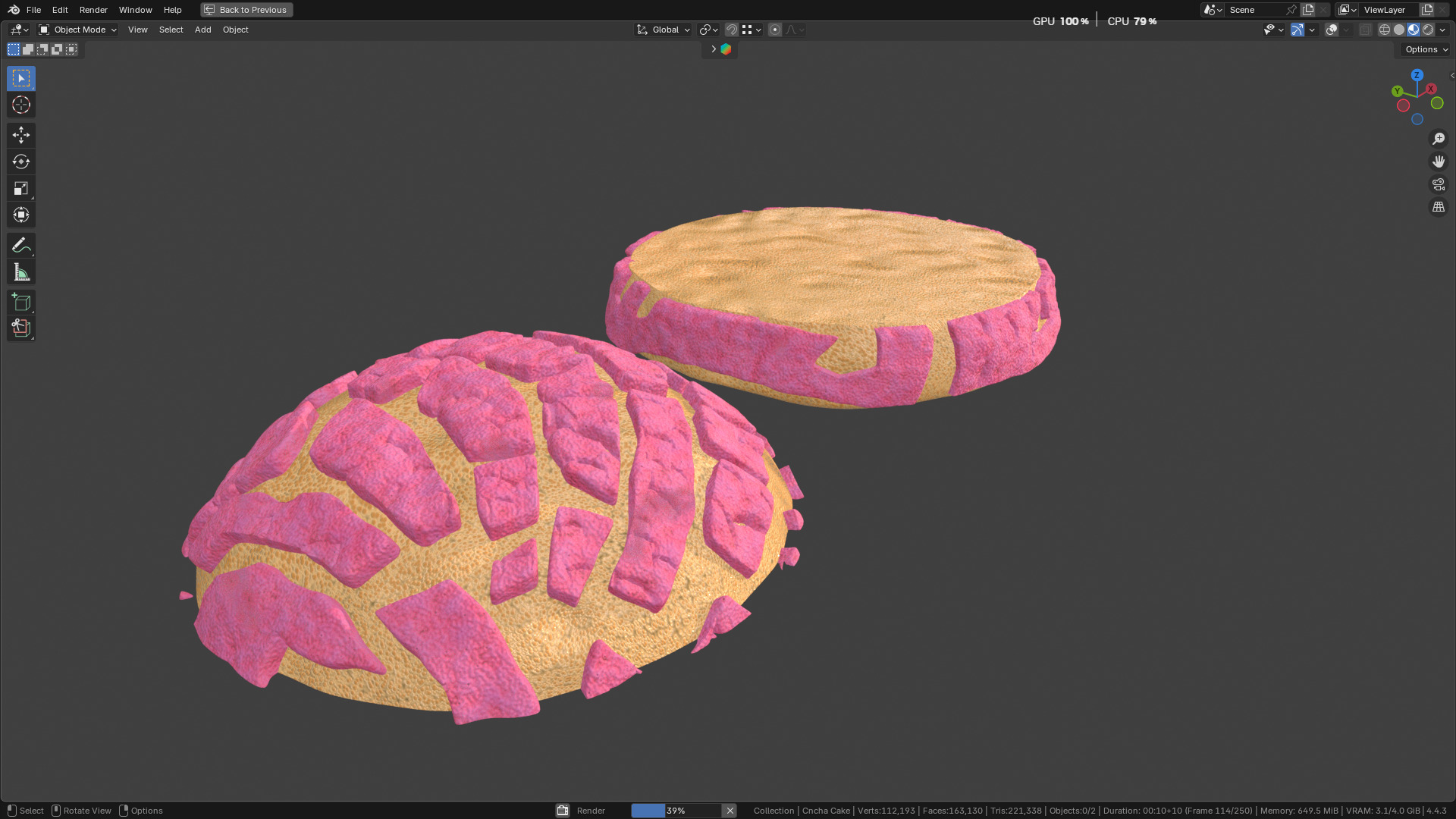Switch perspective/orthographic grid icon
The height and width of the screenshot is (819, 1456).
coord(1439,207)
